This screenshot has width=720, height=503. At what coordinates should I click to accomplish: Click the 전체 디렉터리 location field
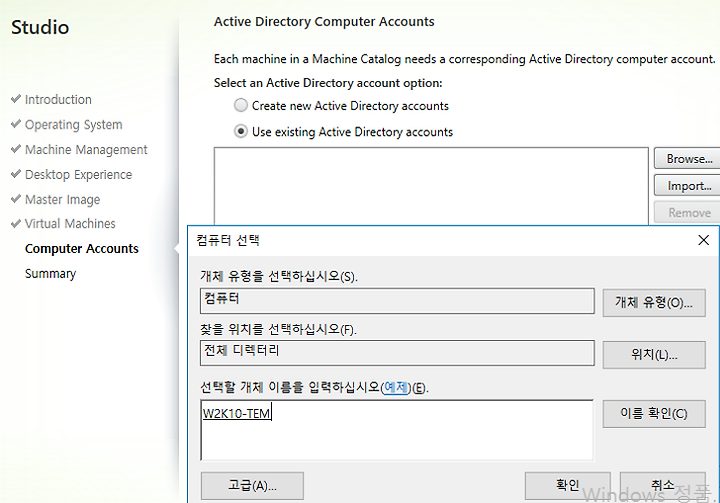[397, 353]
